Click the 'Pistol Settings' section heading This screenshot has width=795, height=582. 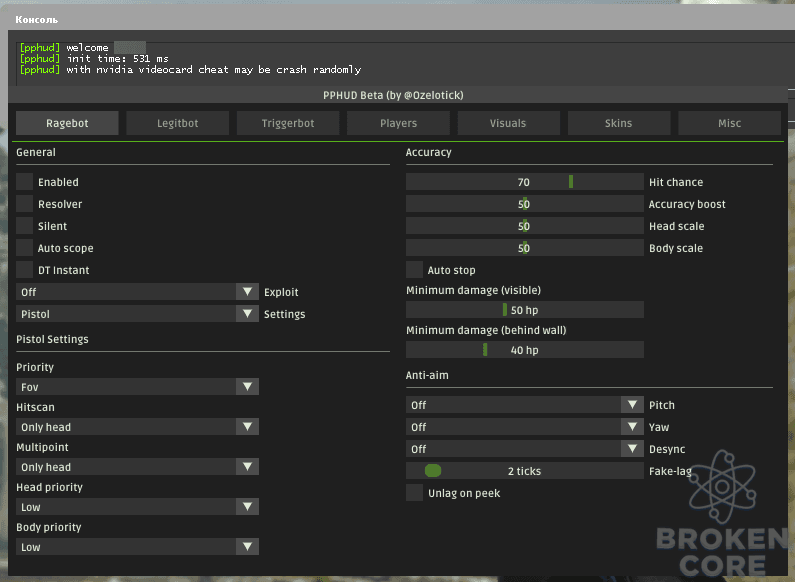tap(52, 339)
